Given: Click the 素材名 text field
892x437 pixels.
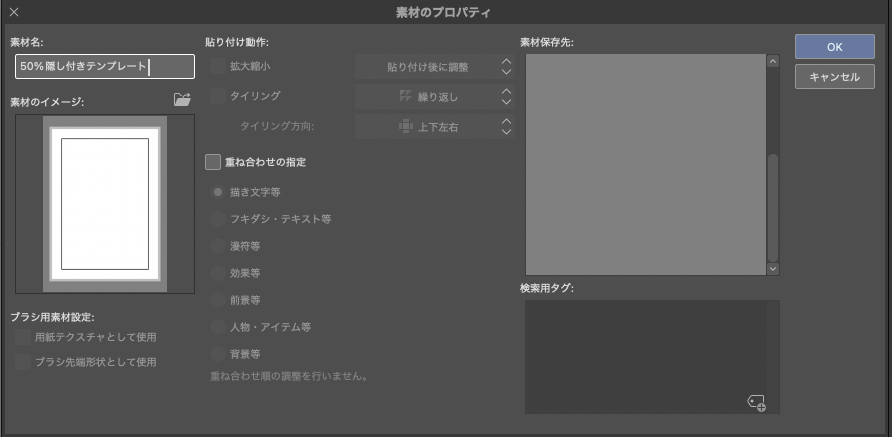Looking at the screenshot, I should (105, 67).
